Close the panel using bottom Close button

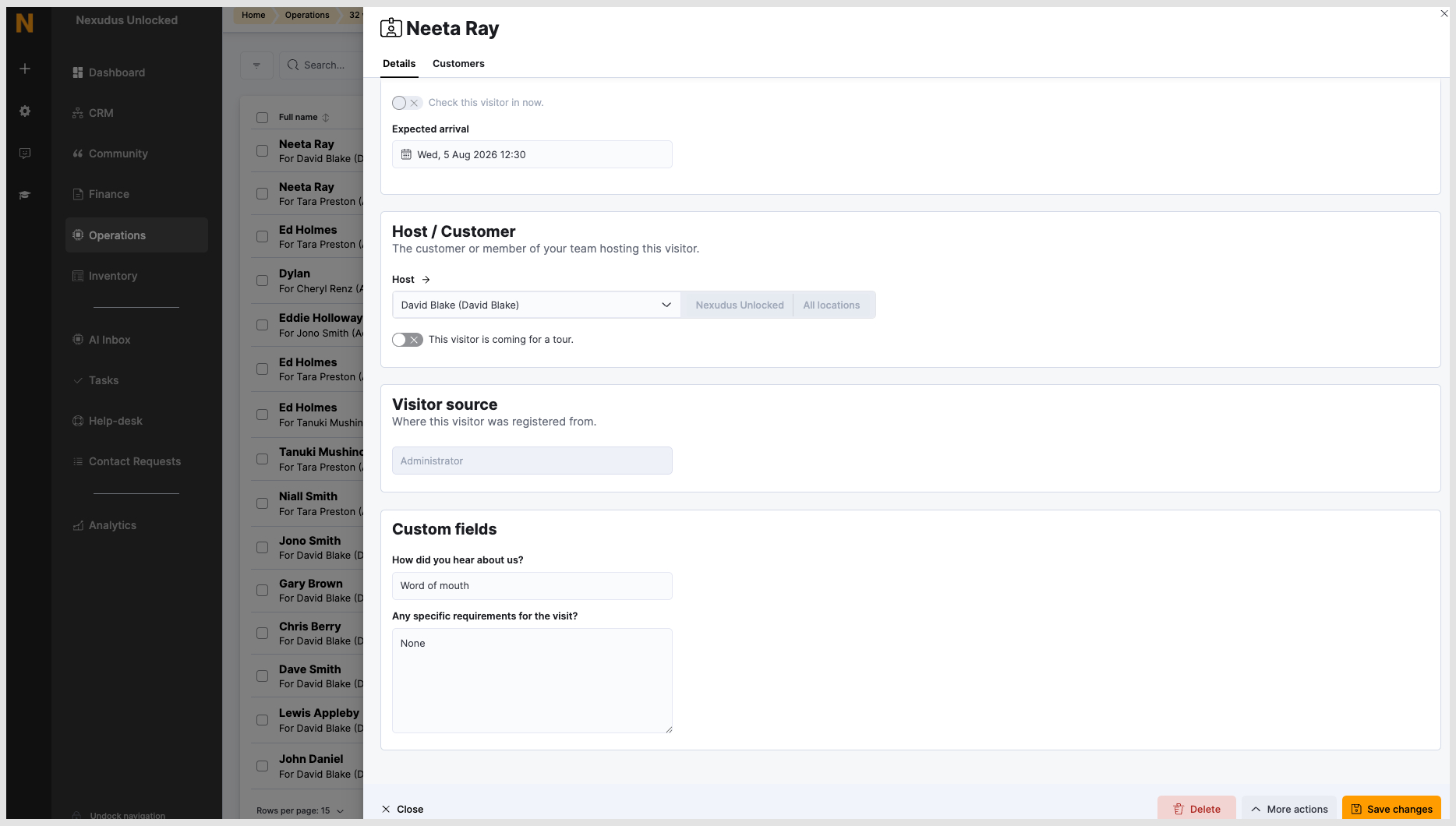tap(402, 809)
